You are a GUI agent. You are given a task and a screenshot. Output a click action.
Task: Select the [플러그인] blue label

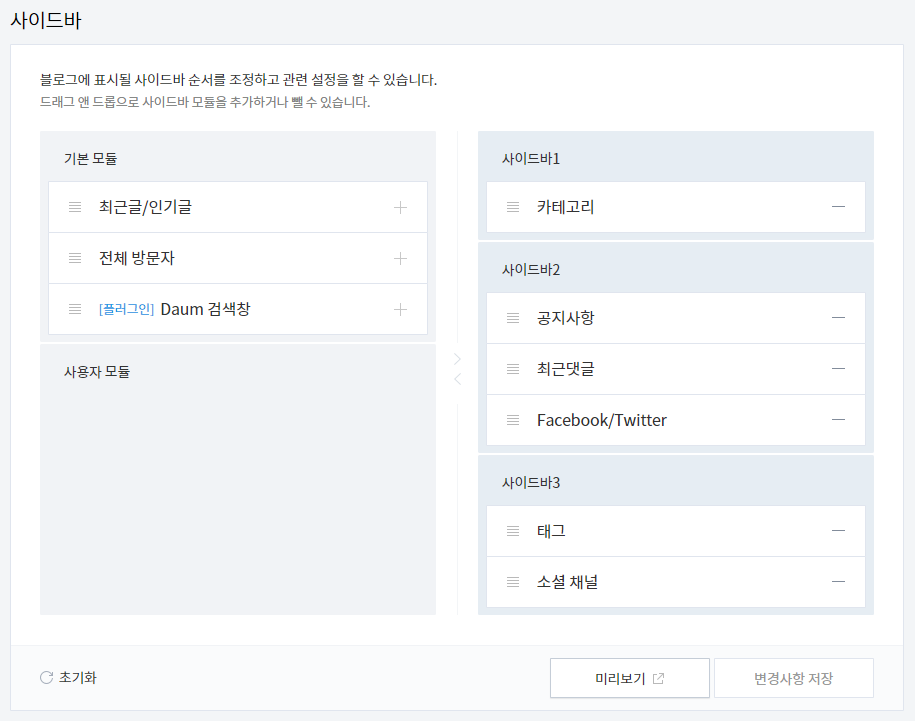[127, 309]
